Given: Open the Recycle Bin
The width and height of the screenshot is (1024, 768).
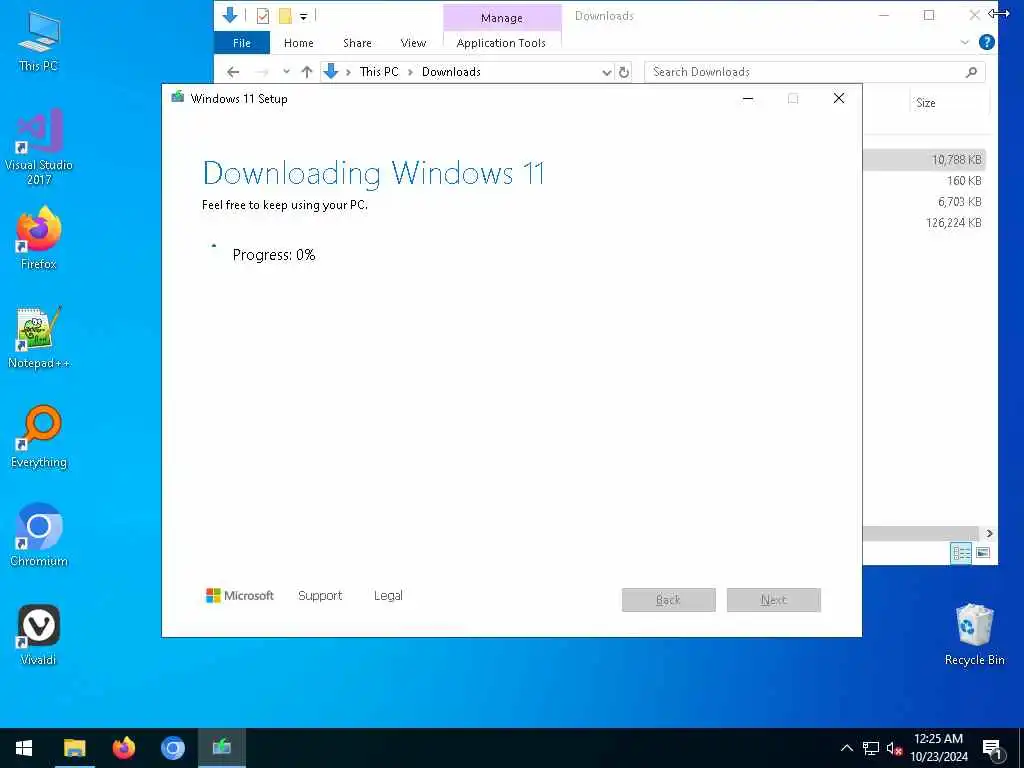Looking at the screenshot, I should click(x=974, y=634).
